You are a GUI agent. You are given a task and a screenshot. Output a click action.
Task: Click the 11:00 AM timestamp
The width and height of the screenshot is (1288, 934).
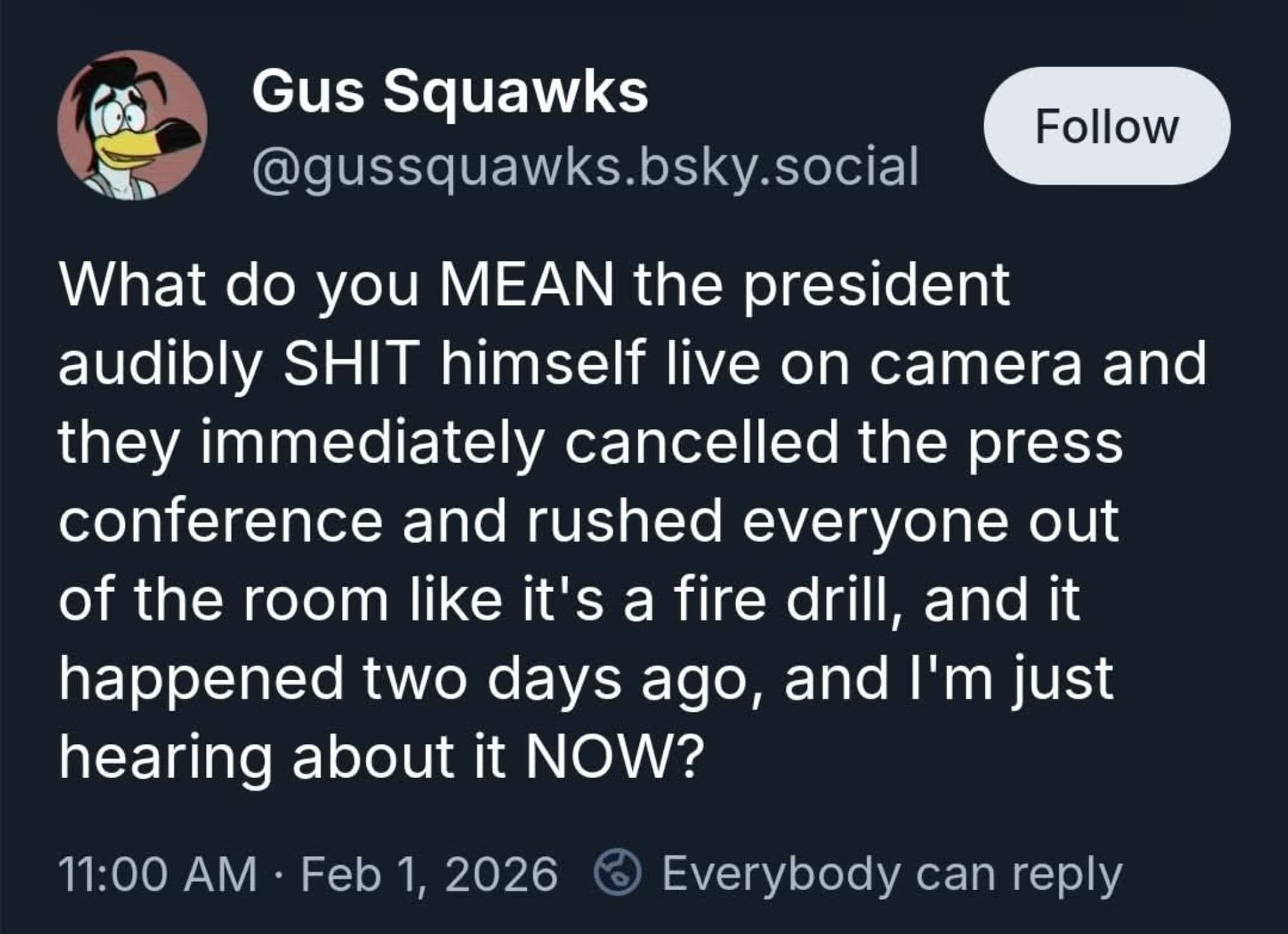tap(157, 874)
